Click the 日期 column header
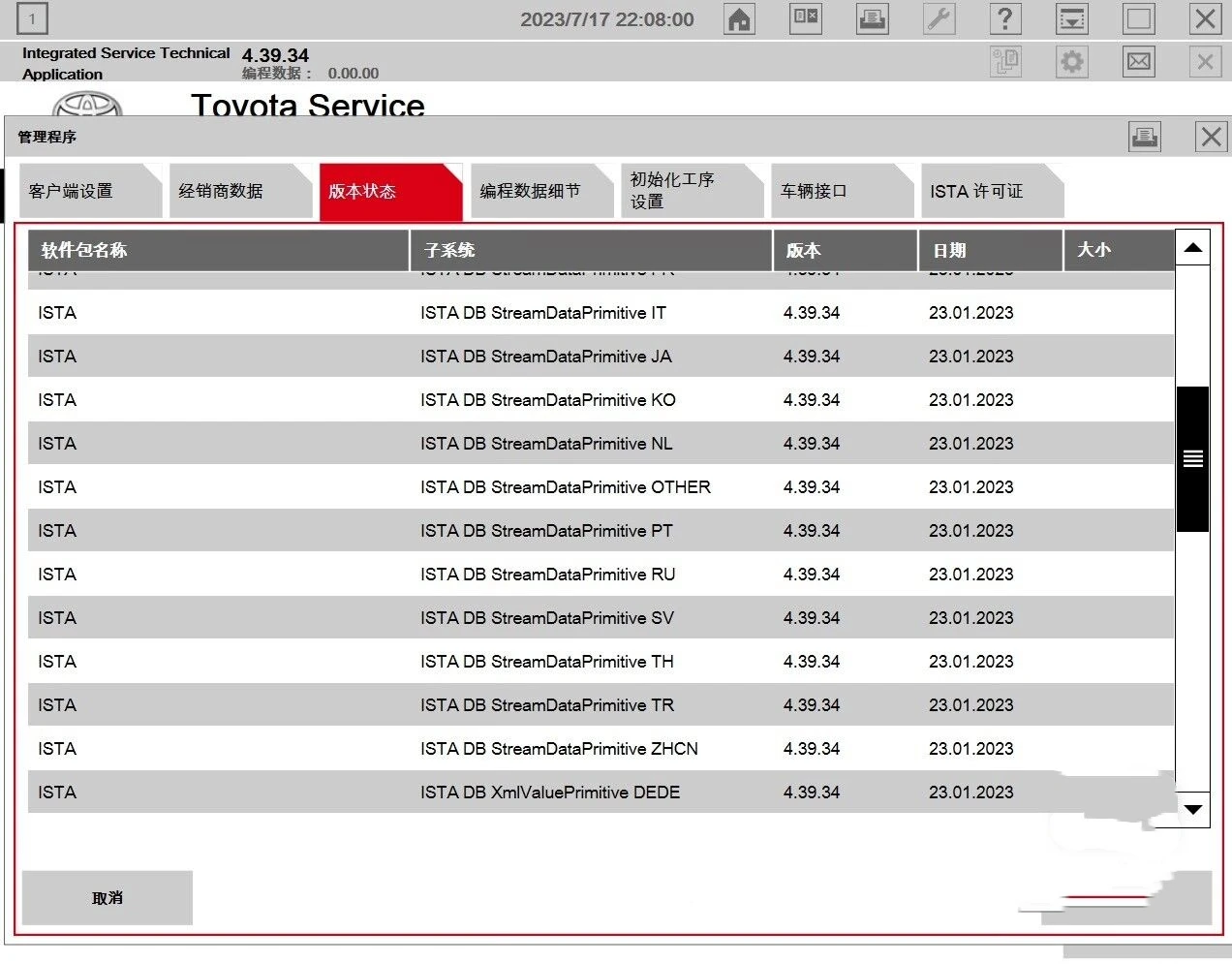Viewport: 1232px width, 964px height. [x=991, y=250]
